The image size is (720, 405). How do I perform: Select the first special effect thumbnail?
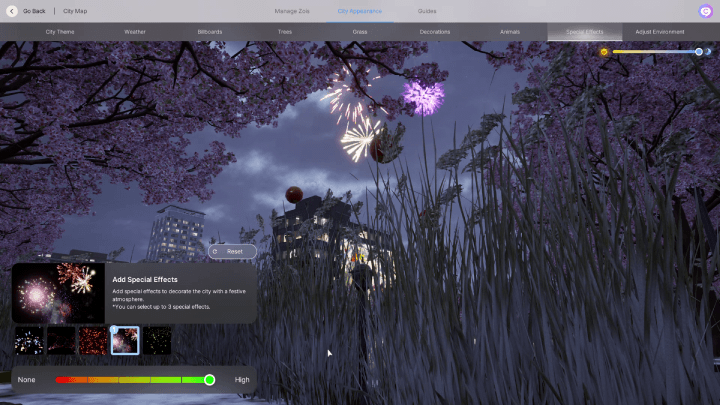coord(29,341)
